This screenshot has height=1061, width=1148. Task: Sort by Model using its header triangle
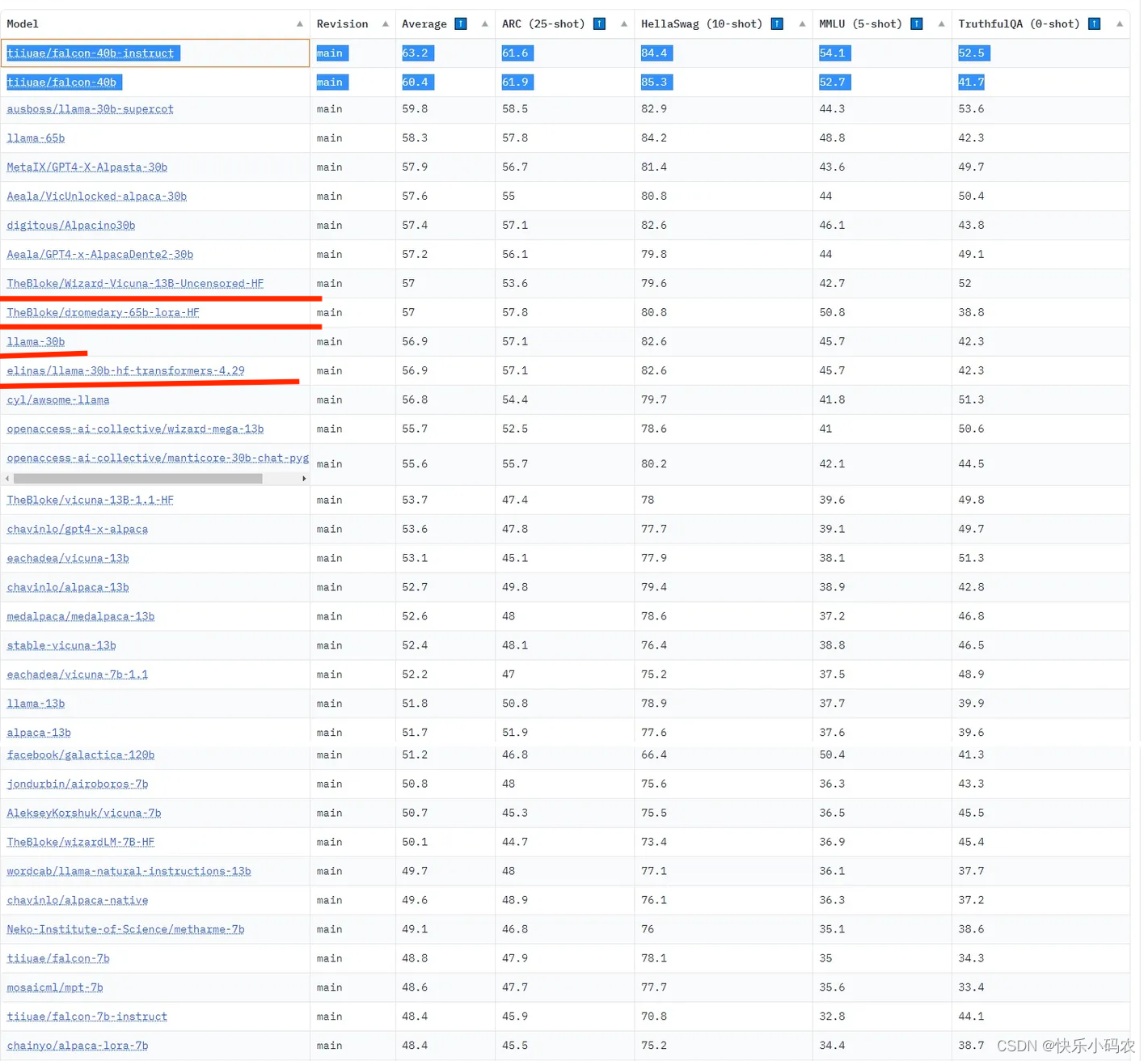click(300, 24)
